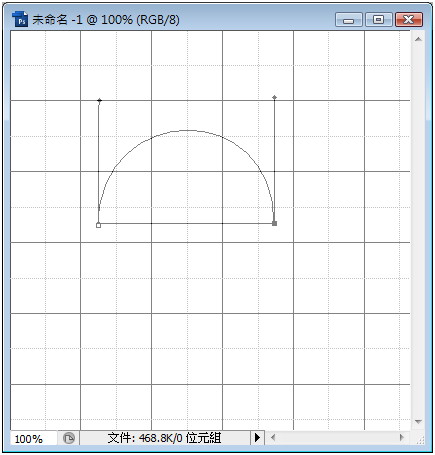Click the horizontal scrollbar right arrow
Screen dimensions: 435x455
[402, 437]
